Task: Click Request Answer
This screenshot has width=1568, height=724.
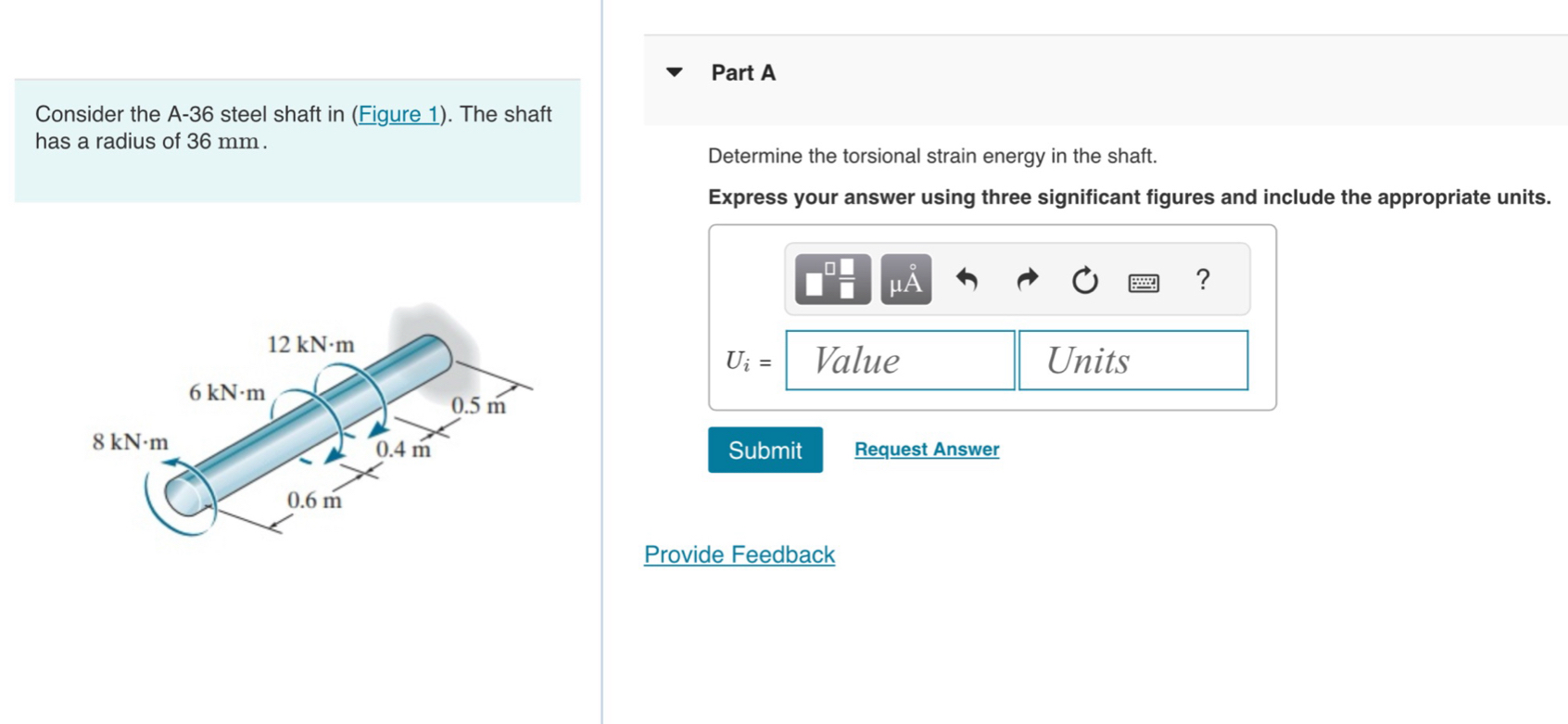Action: click(926, 449)
